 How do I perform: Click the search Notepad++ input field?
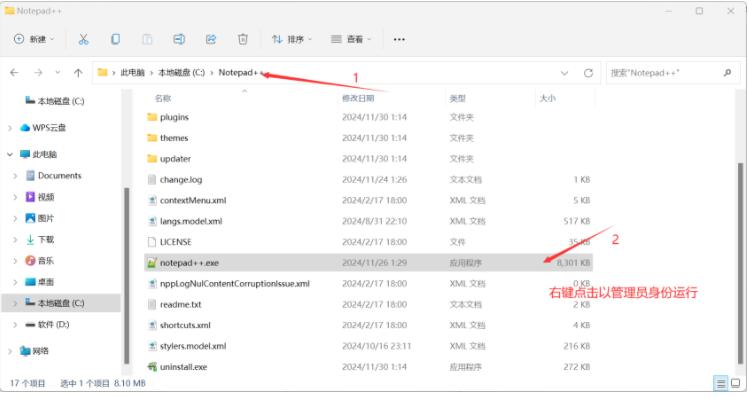(x=666, y=73)
